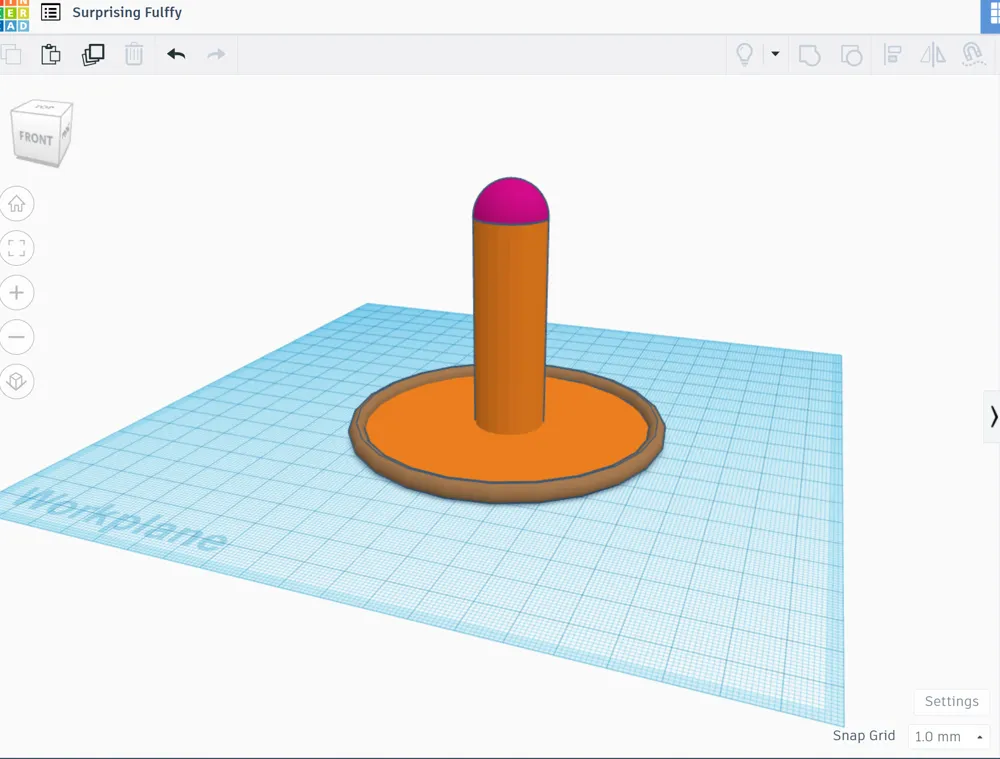Screen dimensions: 1000x759
Task: Select the magenta half-sphere shape
Action: click(x=510, y=200)
